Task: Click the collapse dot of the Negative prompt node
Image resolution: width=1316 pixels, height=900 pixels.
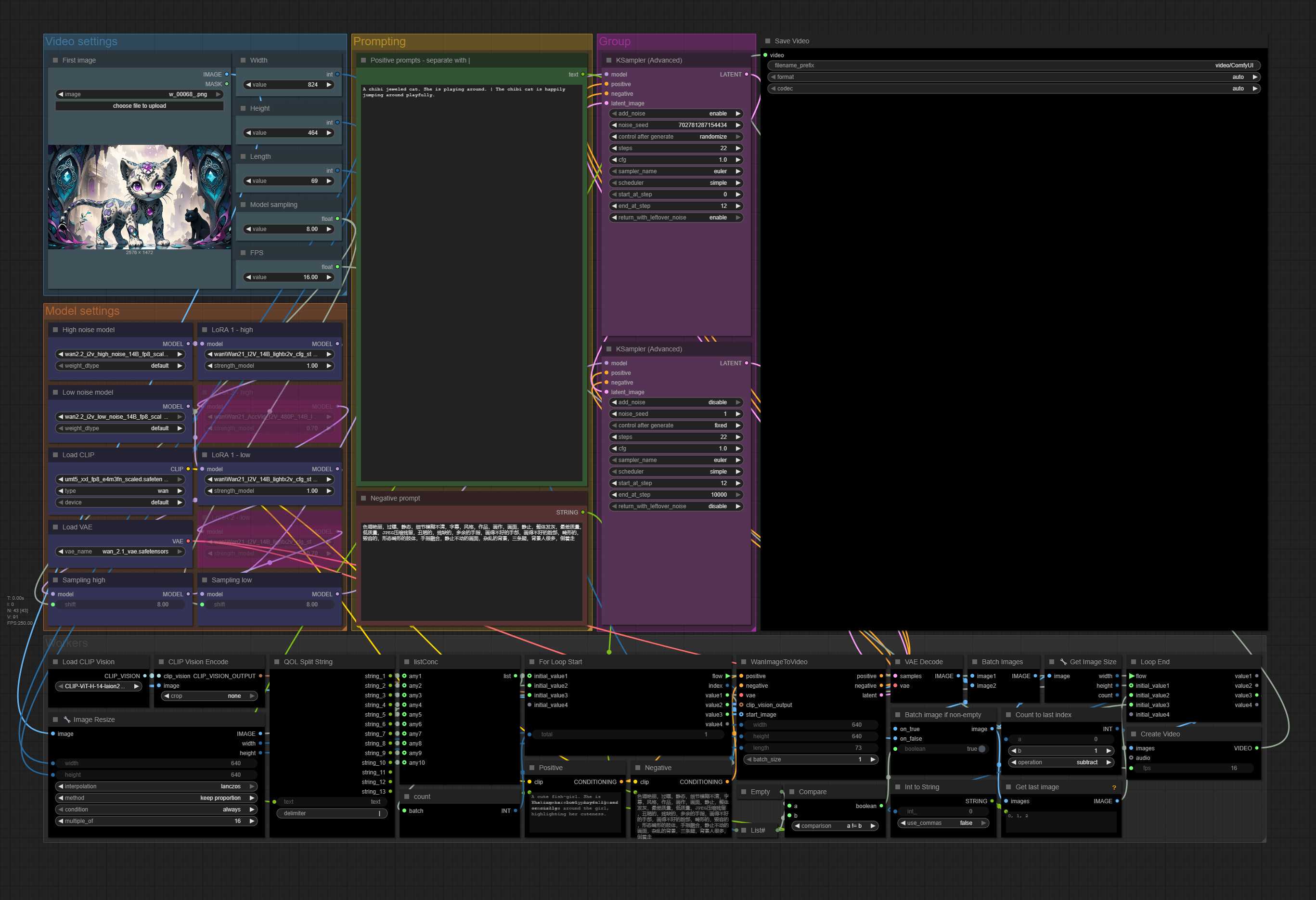Action: (x=363, y=498)
